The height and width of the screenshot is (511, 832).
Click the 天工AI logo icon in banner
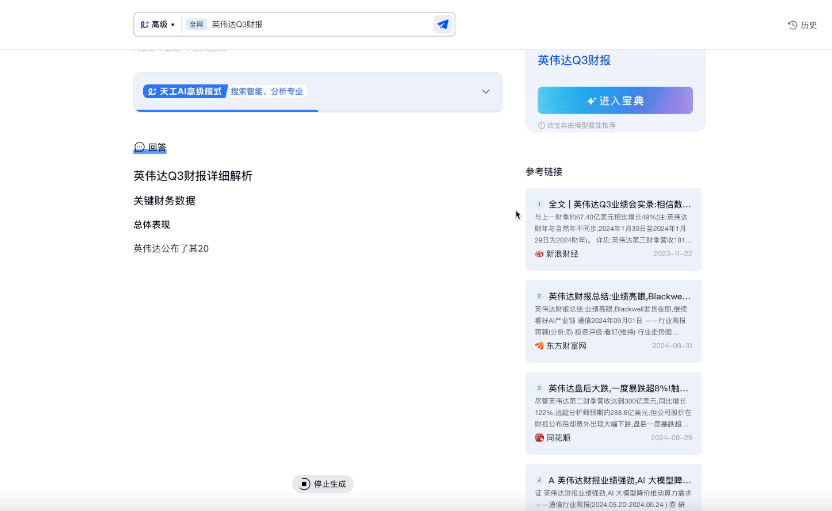coord(152,91)
